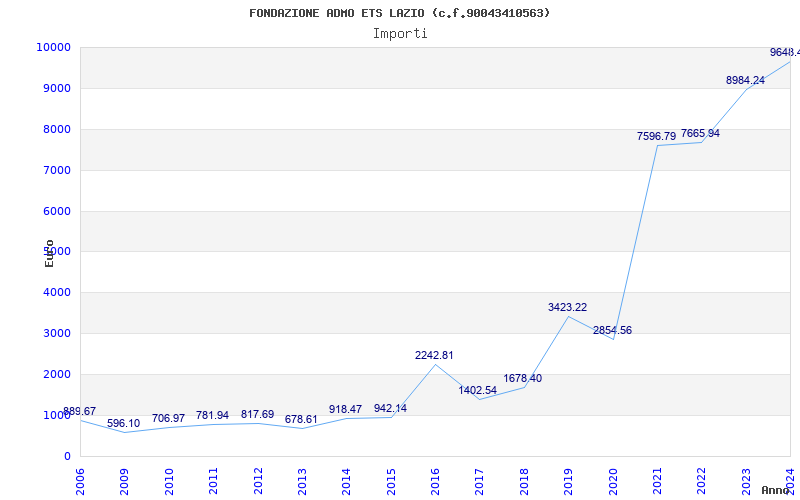Click the Euro y-axis title

[49, 253]
